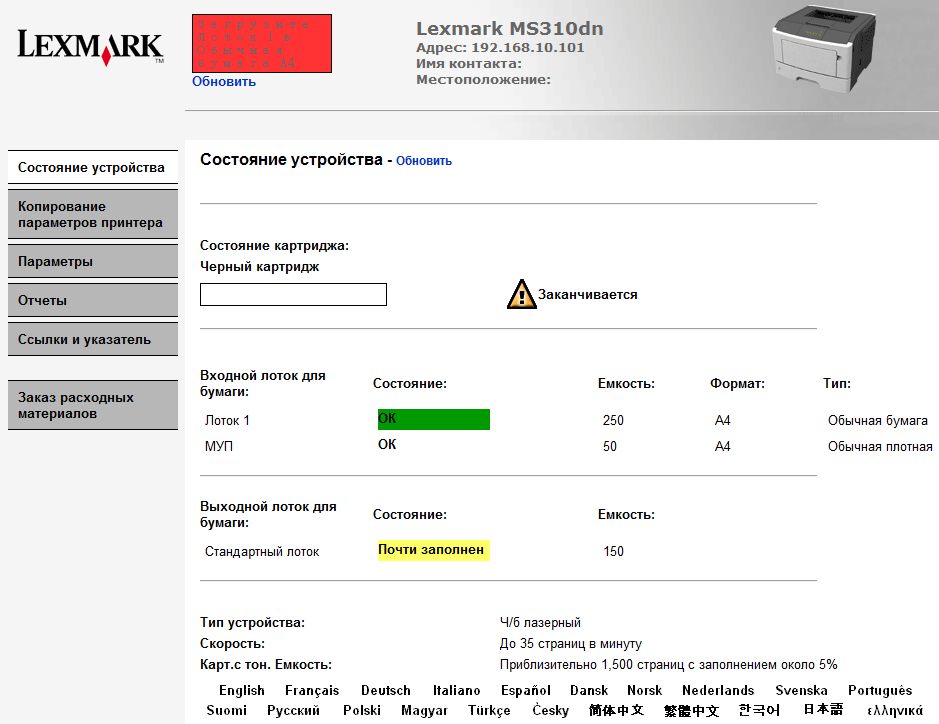Switch language to Türkçe

[x=489, y=710]
